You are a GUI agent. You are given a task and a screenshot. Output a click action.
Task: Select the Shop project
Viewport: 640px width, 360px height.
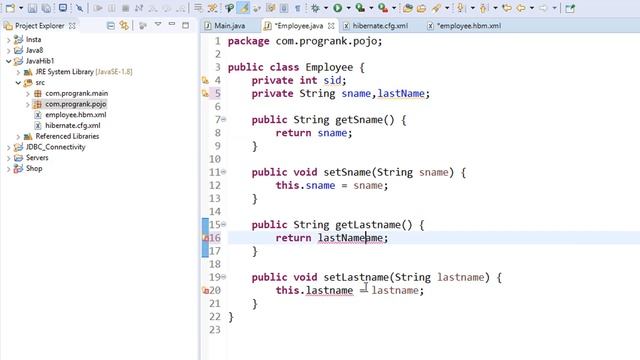[x=34, y=169]
